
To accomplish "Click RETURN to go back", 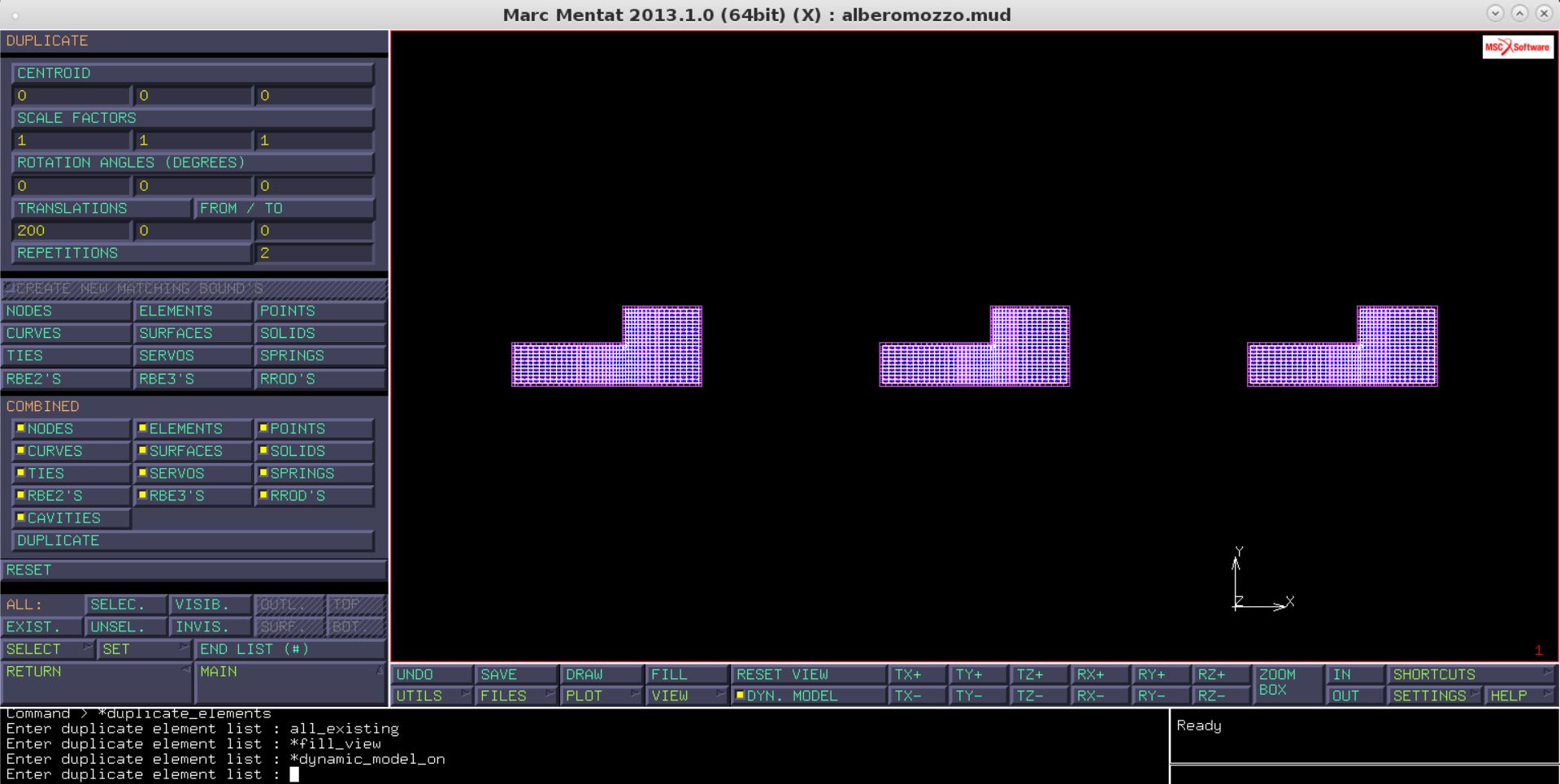I will coord(96,682).
